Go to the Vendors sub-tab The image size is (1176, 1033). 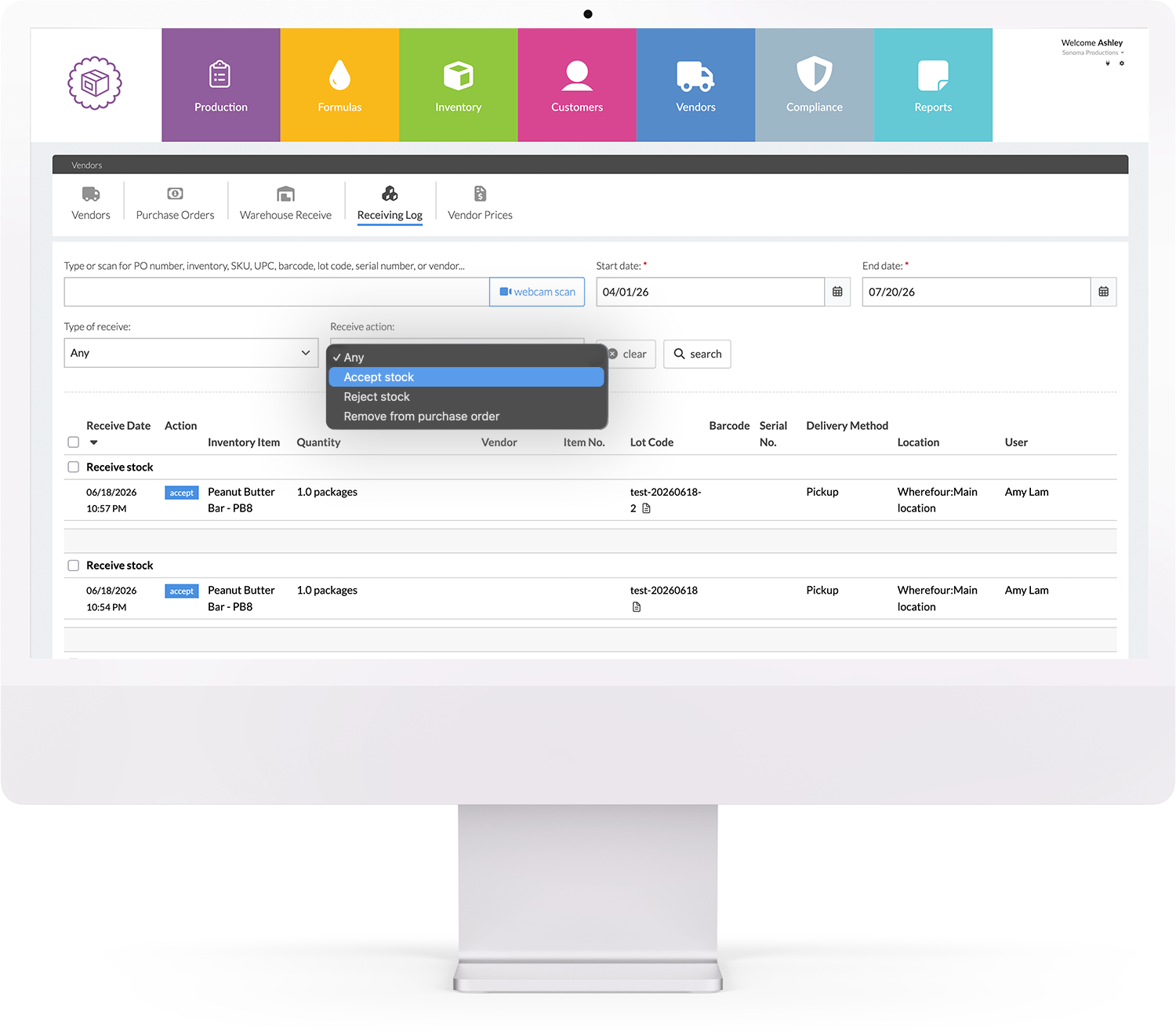pos(91,204)
